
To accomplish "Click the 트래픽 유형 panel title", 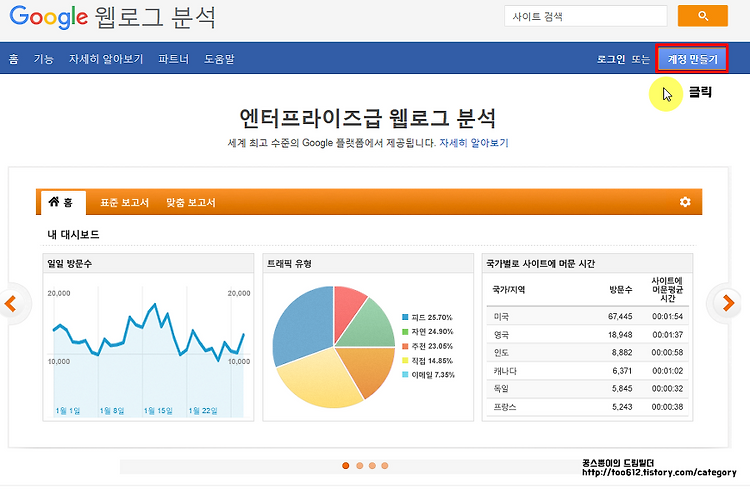I will point(289,263).
